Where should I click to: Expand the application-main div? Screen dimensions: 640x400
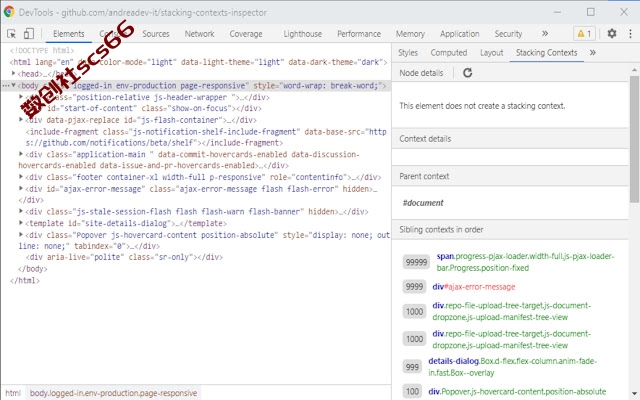click(x=21, y=154)
